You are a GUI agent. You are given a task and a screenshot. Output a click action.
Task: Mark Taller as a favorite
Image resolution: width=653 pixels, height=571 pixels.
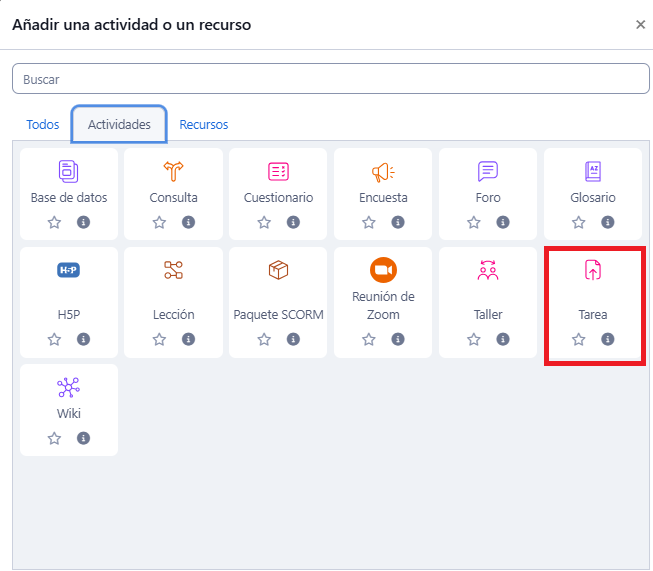point(474,339)
